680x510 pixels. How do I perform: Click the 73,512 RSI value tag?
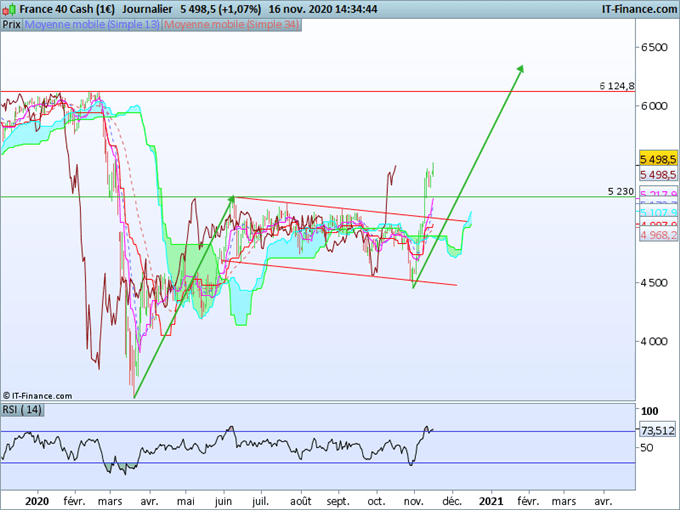coord(658,431)
